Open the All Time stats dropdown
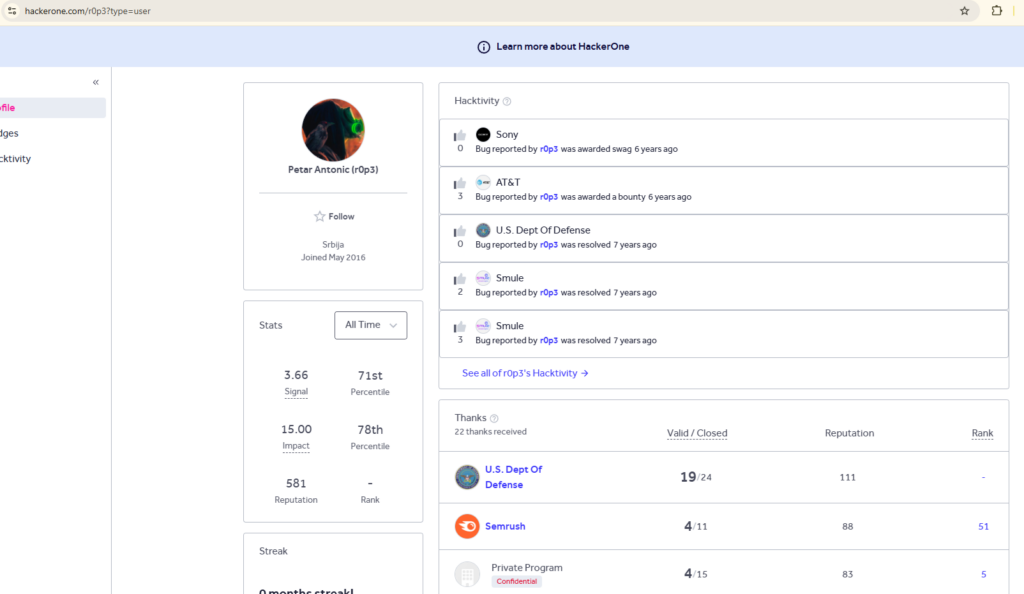 coord(370,325)
